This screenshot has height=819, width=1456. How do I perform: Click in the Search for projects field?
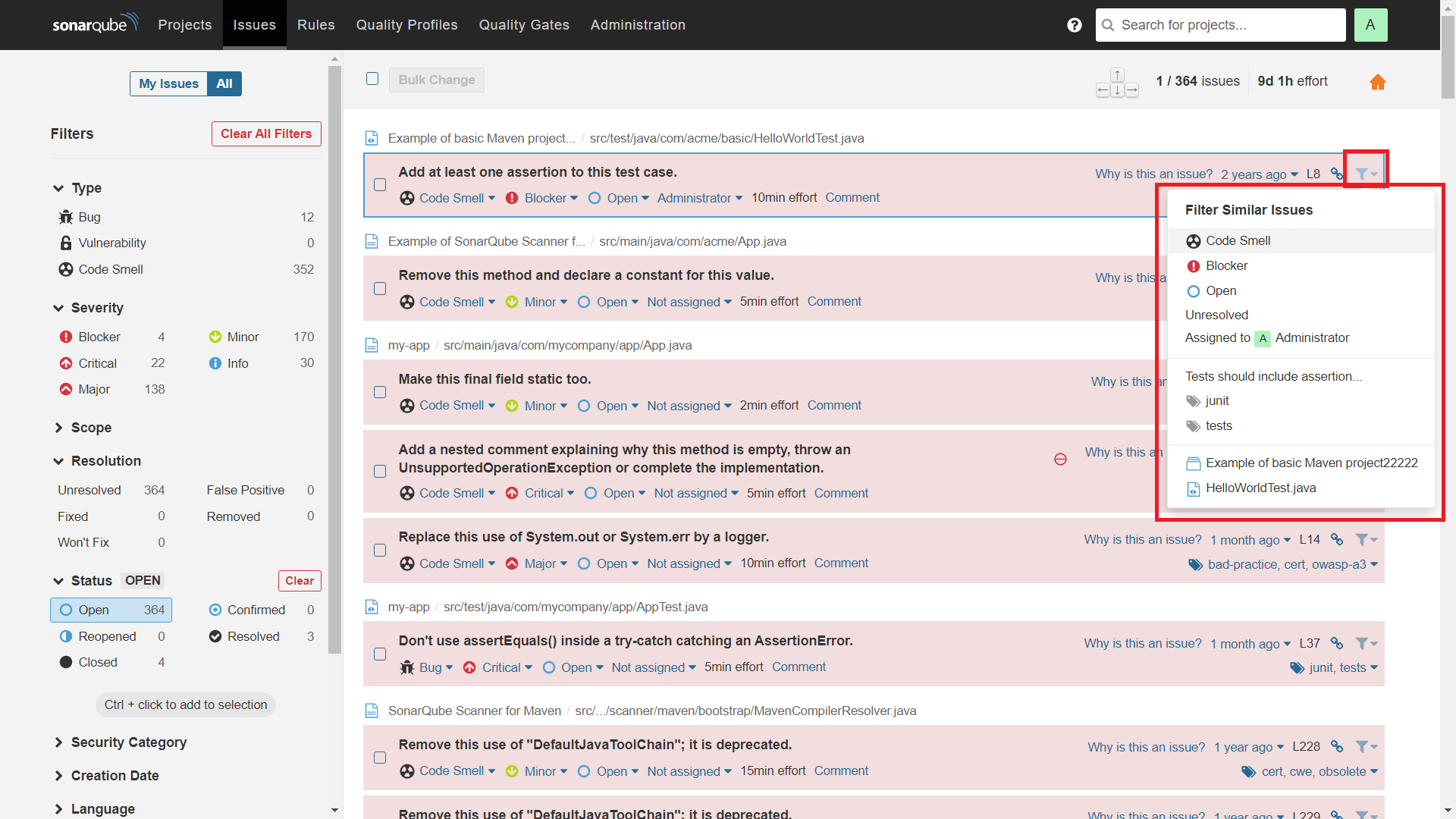click(1220, 25)
